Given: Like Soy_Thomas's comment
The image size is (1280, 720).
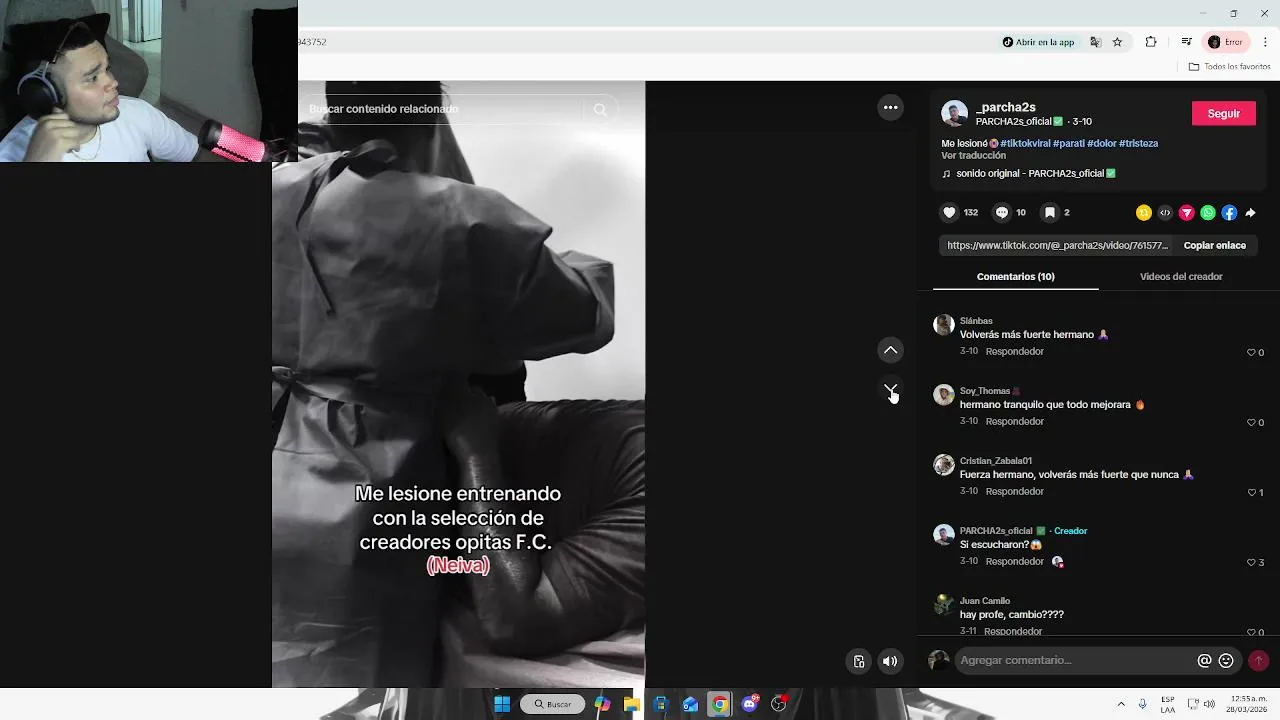Looking at the screenshot, I should click(x=1251, y=423).
